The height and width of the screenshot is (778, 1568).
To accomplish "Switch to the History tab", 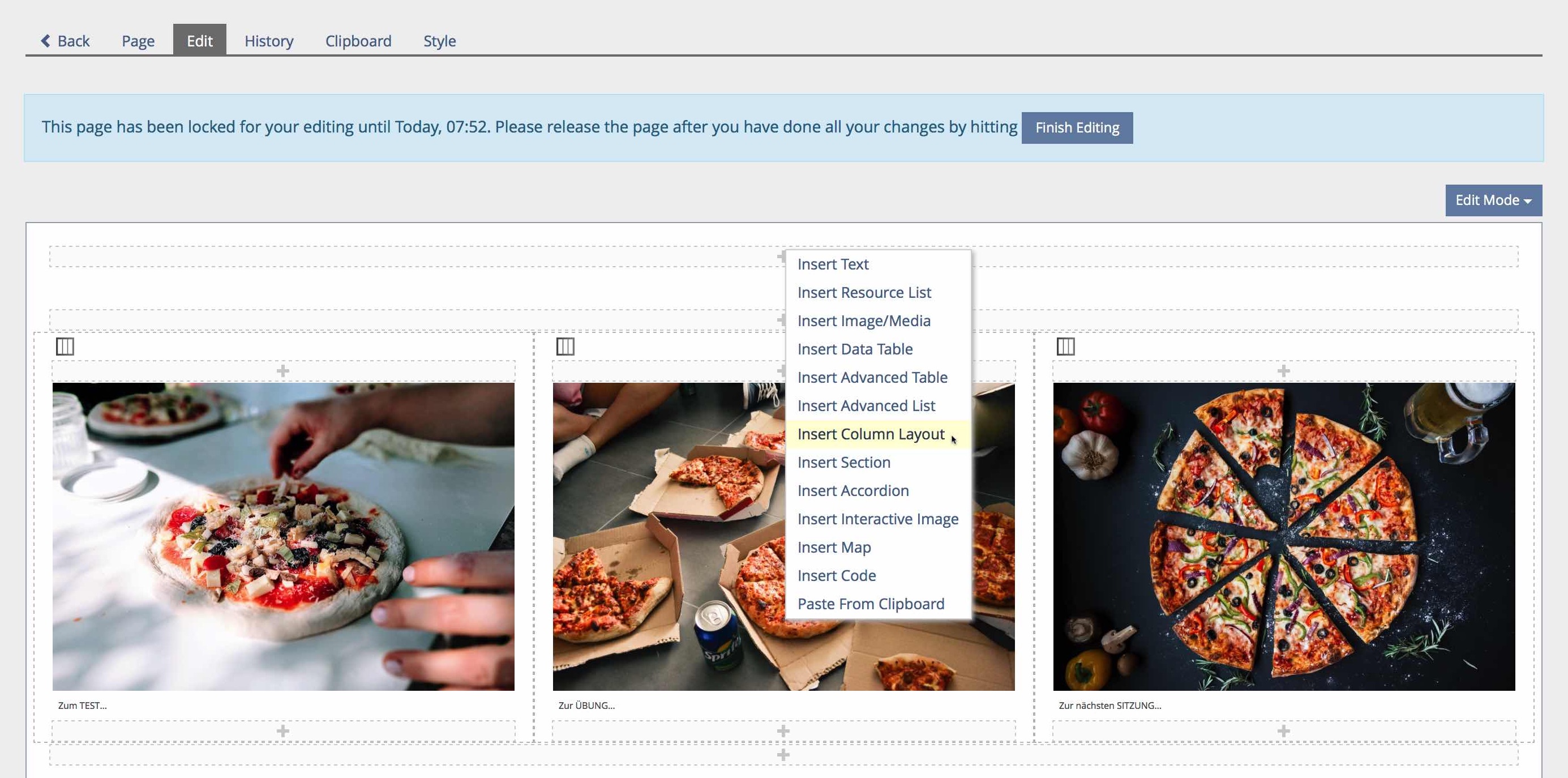I will point(269,41).
